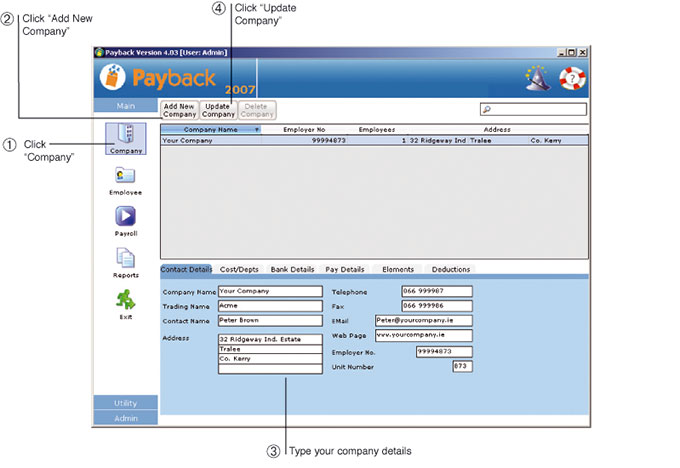This screenshot has height=468, width=680.
Task: Click the Update Company button
Action: coord(218,110)
